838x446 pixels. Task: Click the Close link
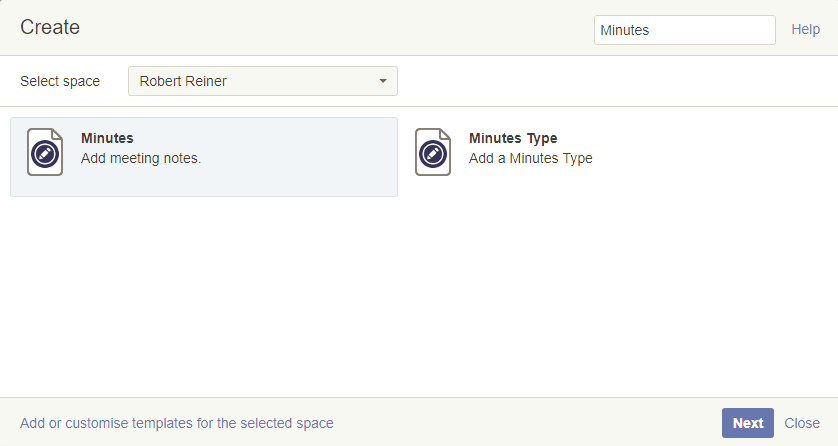pyautogui.click(x=802, y=423)
